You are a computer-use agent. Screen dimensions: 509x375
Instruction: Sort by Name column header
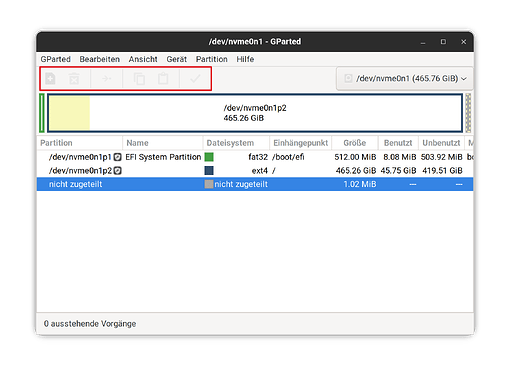tap(163, 143)
